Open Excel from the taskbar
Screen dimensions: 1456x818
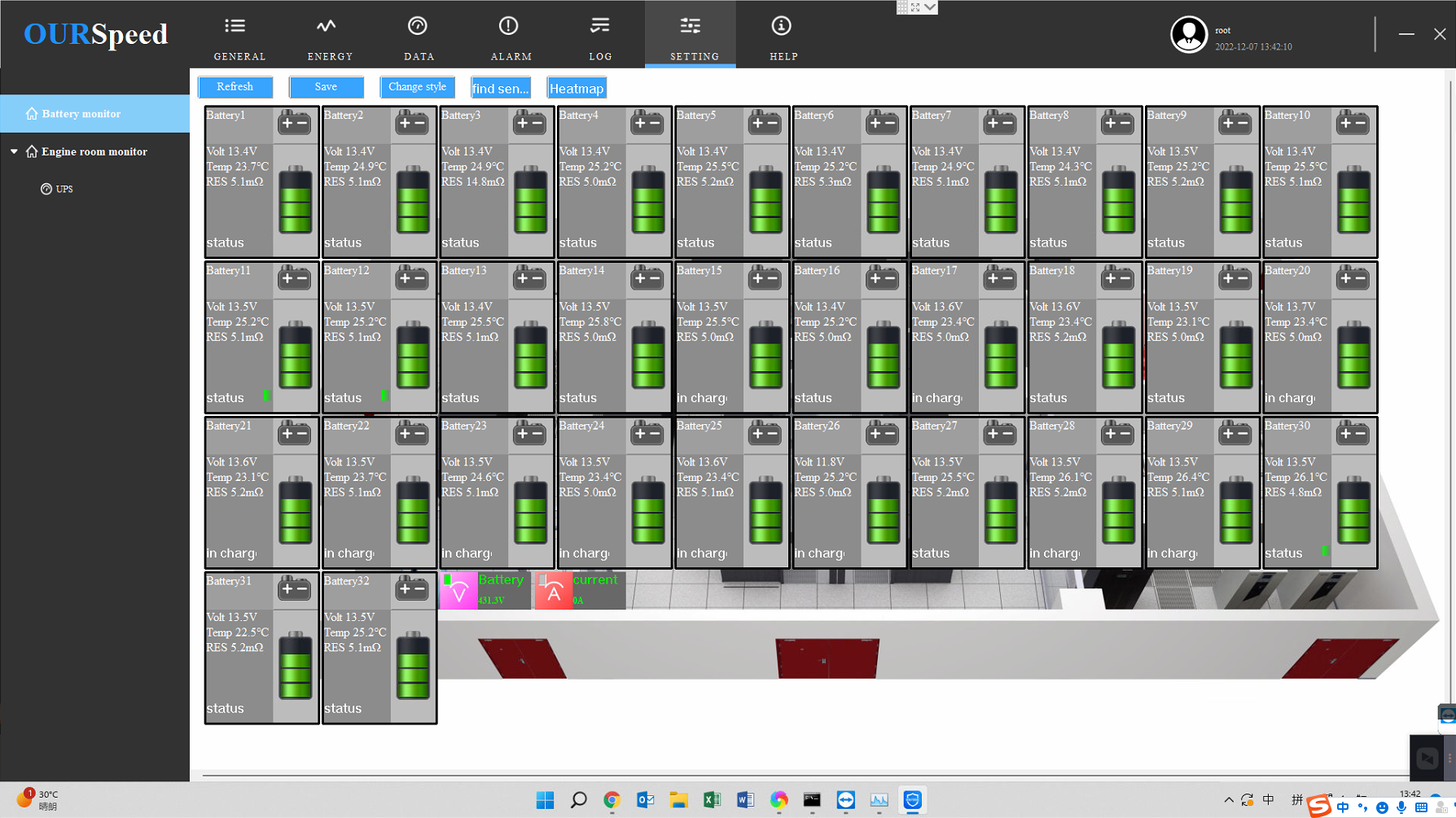[712, 800]
